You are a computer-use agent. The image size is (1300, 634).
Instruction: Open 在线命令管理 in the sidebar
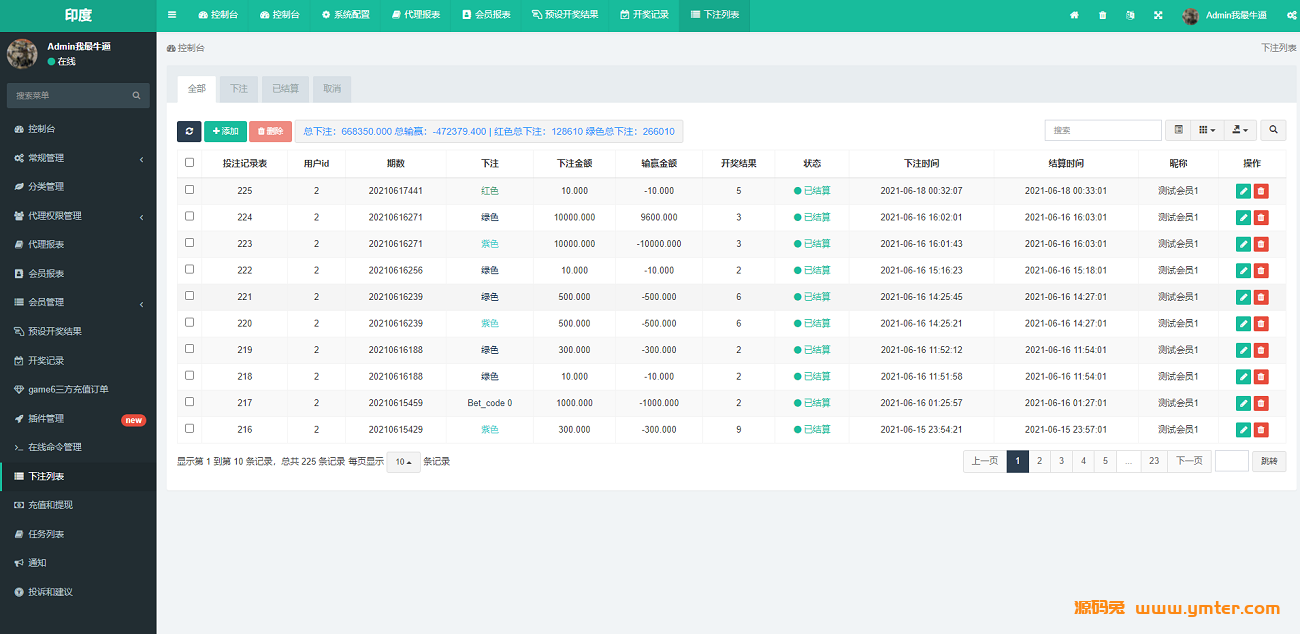pyautogui.click(x=78, y=447)
